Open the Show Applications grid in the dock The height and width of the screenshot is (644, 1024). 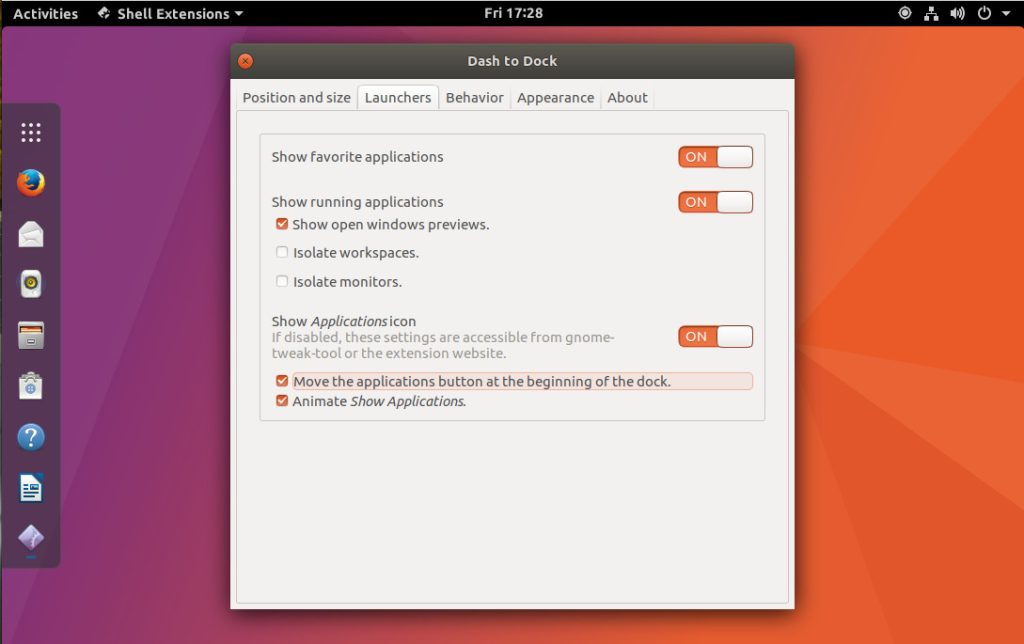(31, 132)
